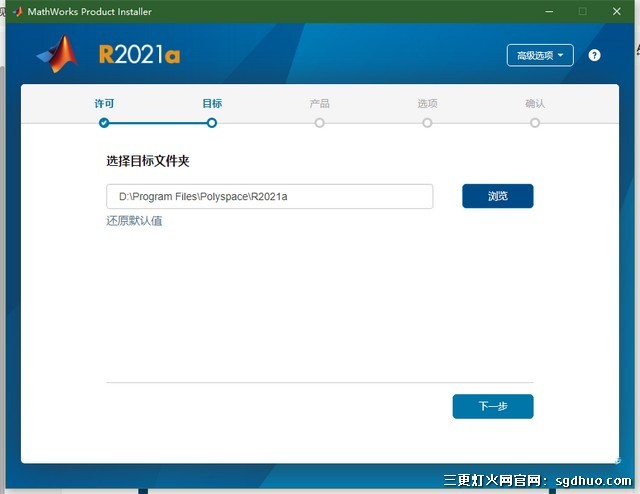Close the MathWorks Product Installer window
Screen dimensions: 640x494
617,11
